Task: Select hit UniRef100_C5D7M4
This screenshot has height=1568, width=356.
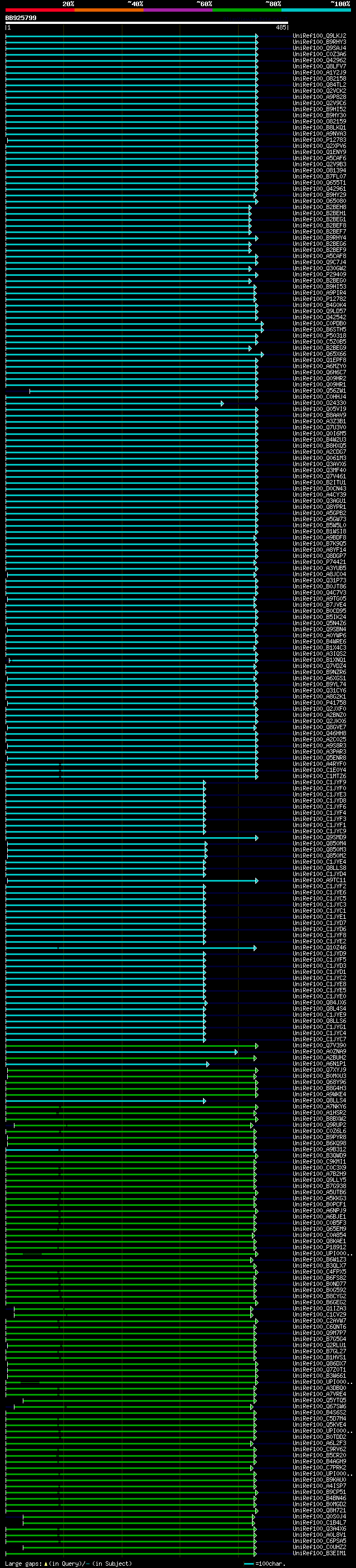Action: click(x=319, y=1418)
